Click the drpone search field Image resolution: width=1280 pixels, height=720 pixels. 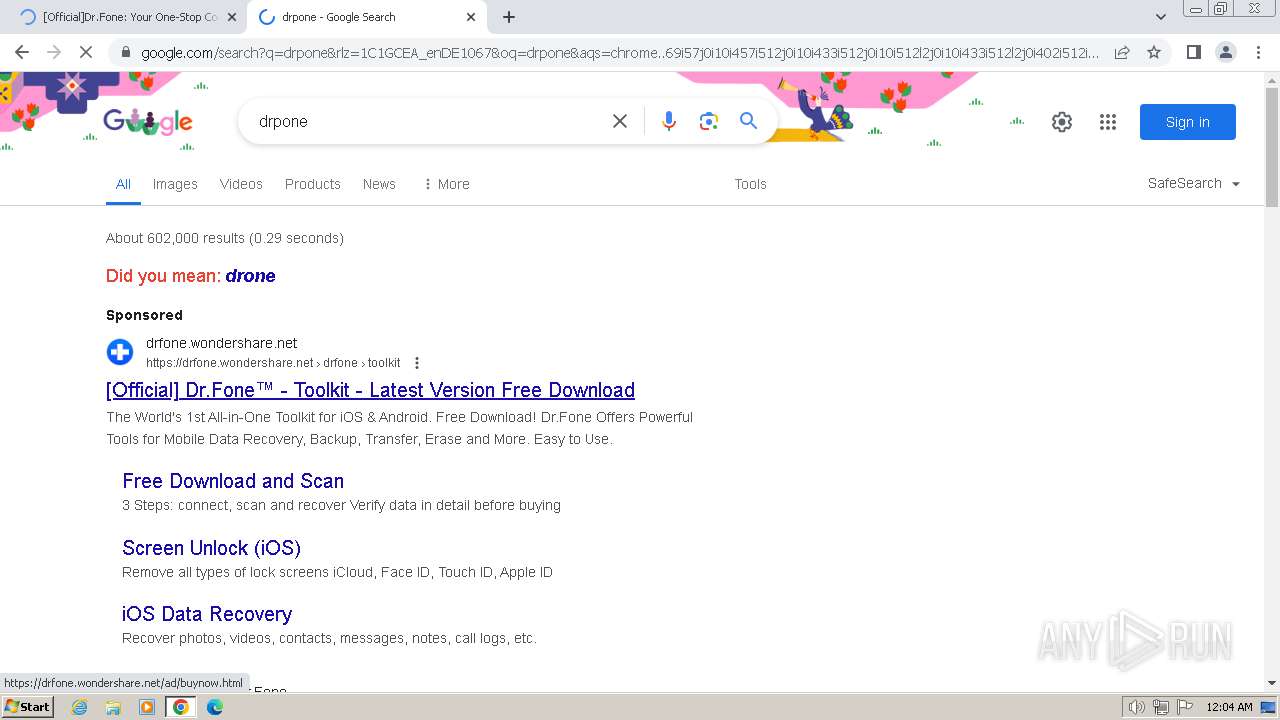pyautogui.click(x=425, y=121)
